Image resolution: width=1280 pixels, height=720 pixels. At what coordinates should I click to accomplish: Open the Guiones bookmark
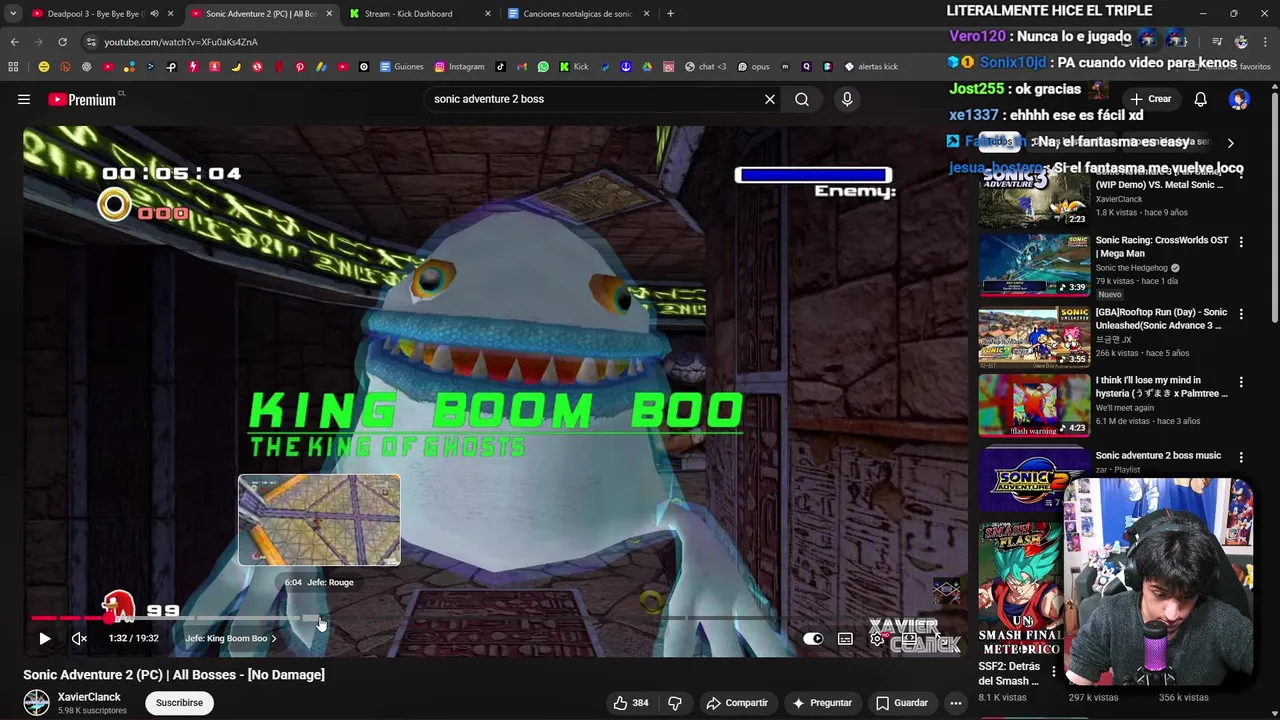(x=402, y=67)
